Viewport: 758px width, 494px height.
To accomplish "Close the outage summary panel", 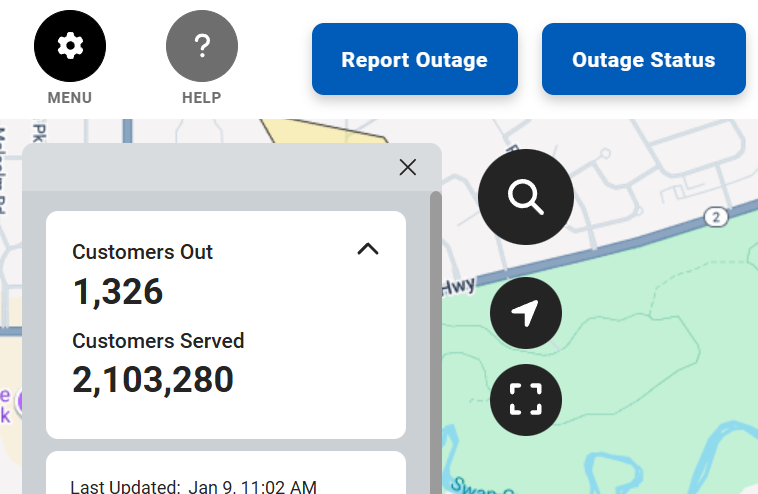I will (x=407, y=167).
